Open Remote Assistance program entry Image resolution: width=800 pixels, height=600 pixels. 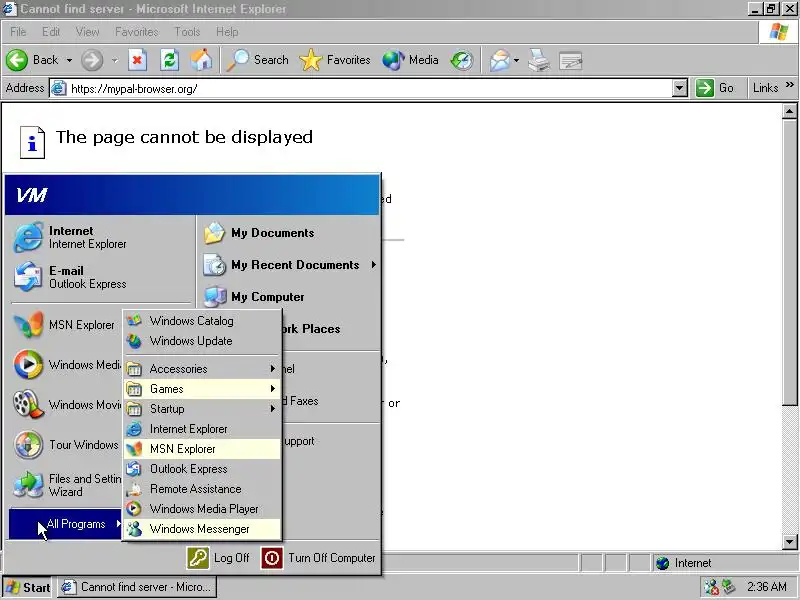202,489
